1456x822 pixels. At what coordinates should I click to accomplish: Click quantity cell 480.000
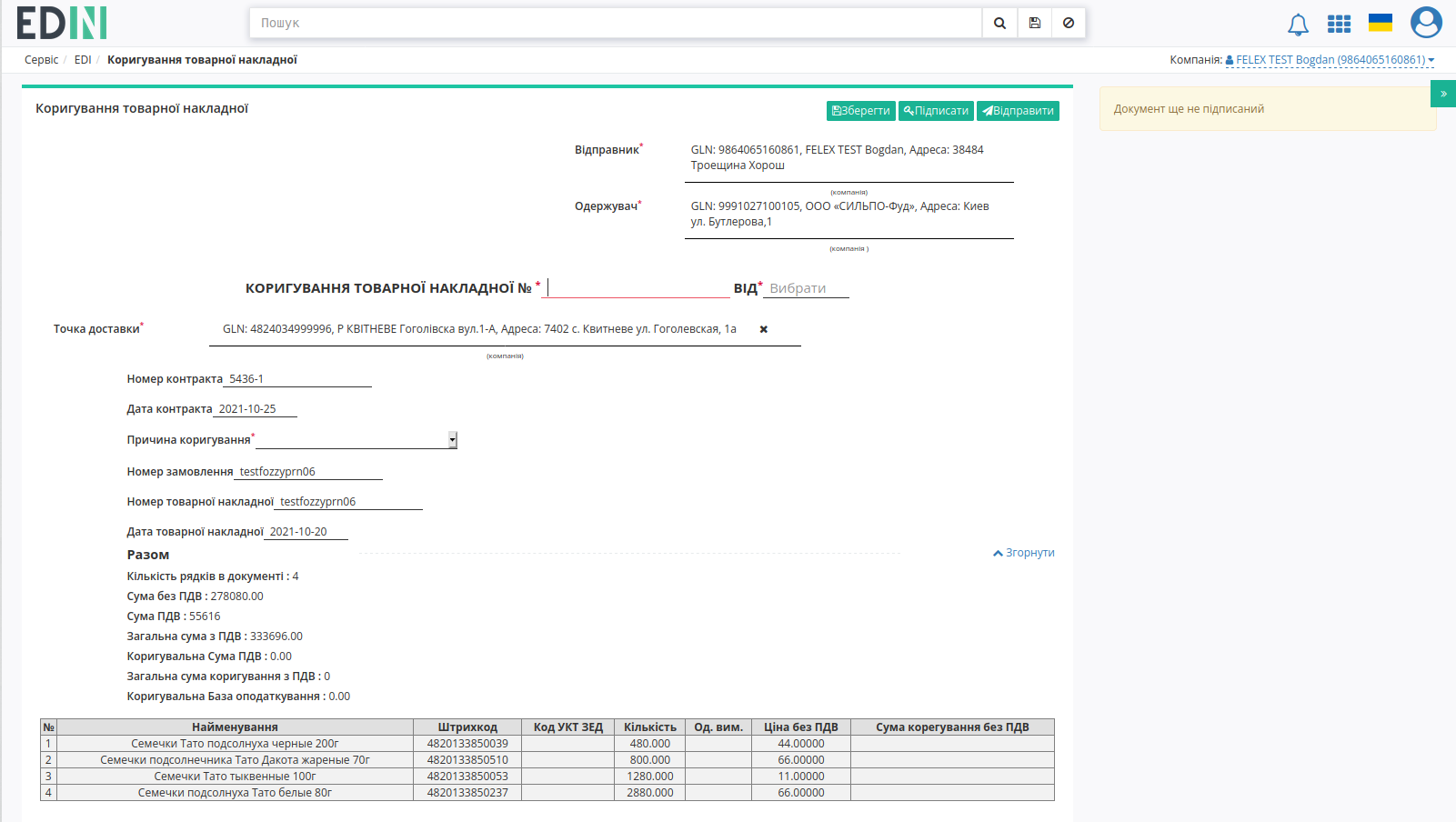coord(650,744)
